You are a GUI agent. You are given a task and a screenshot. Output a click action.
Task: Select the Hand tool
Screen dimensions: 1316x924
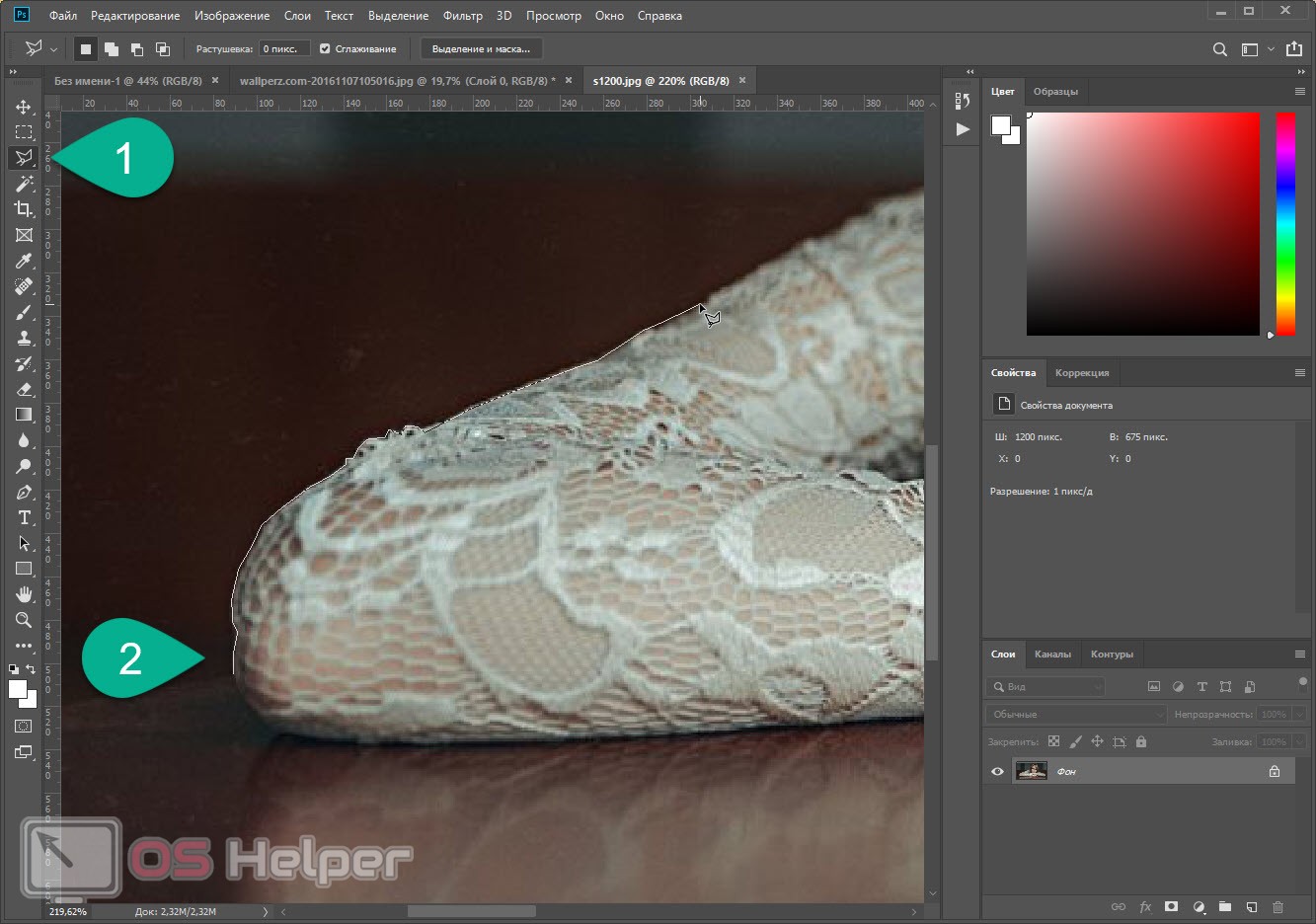pyautogui.click(x=24, y=594)
